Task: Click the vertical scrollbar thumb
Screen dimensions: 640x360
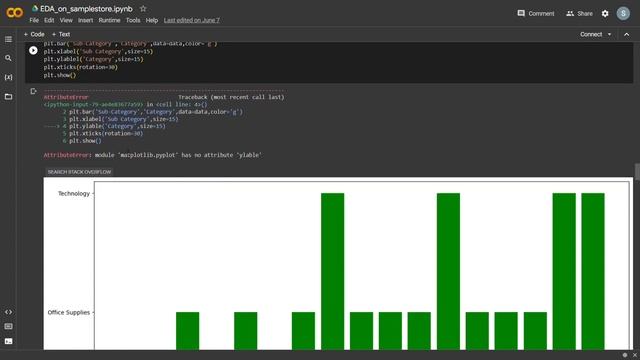Action: point(637,171)
